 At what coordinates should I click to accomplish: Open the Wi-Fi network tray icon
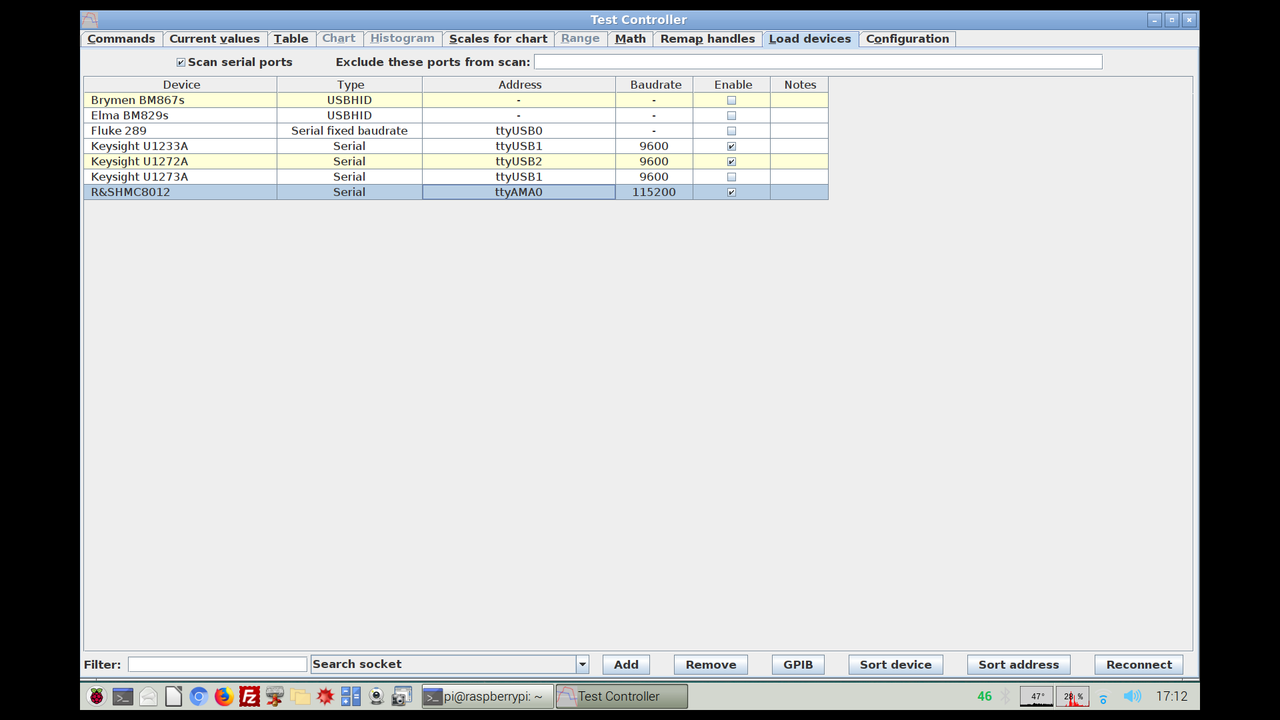coord(1103,697)
